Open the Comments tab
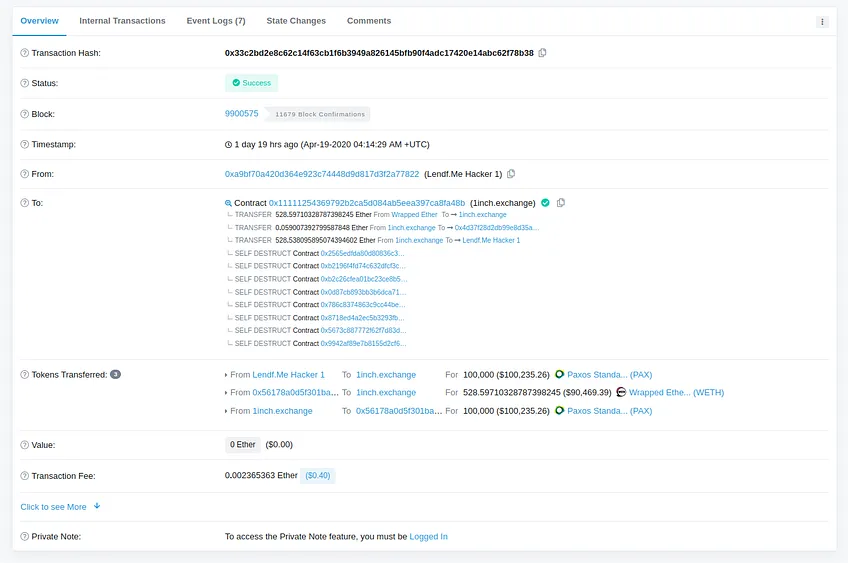 coord(369,21)
